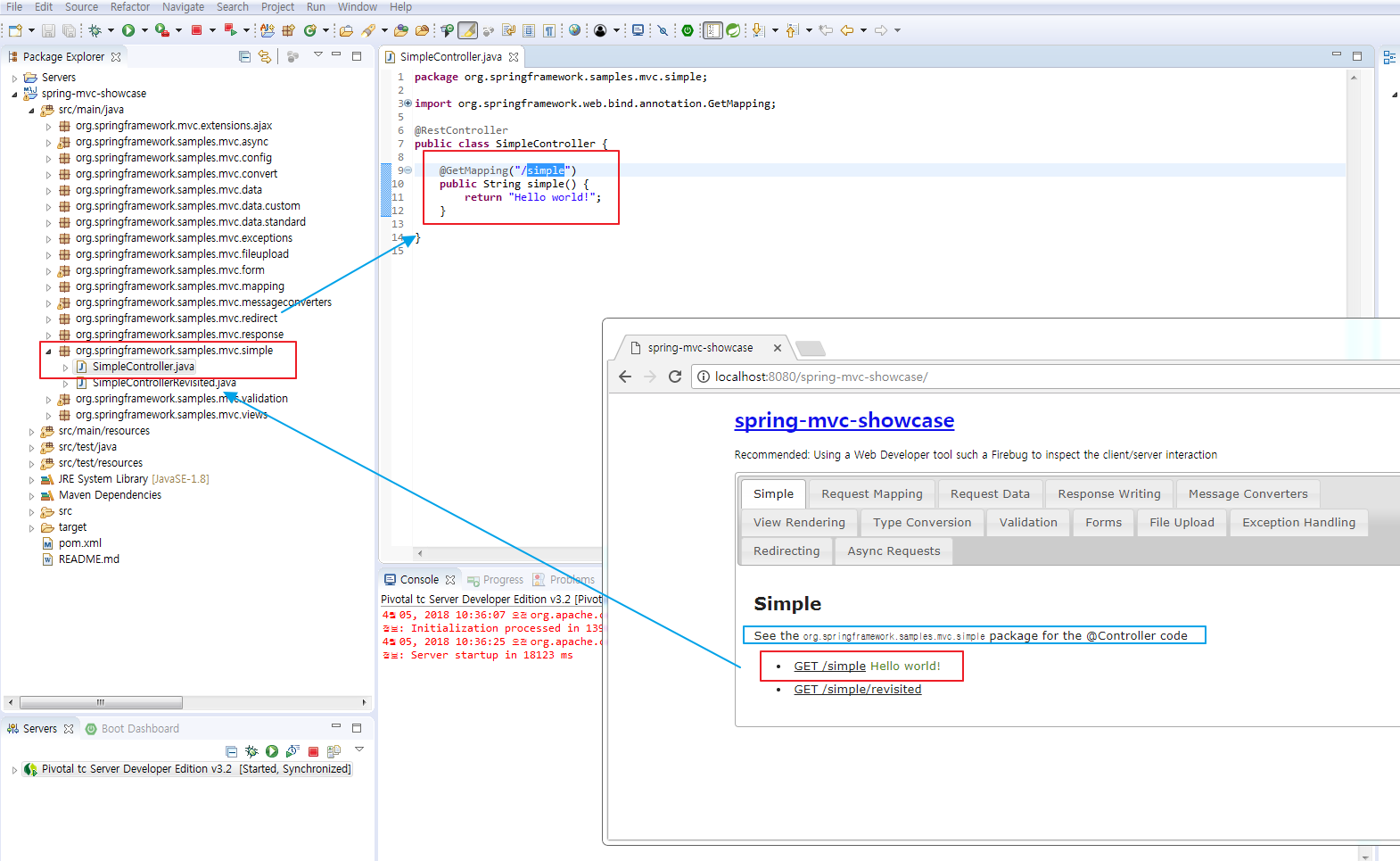Toggle the line numbers ruler icon

coord(712,30)
